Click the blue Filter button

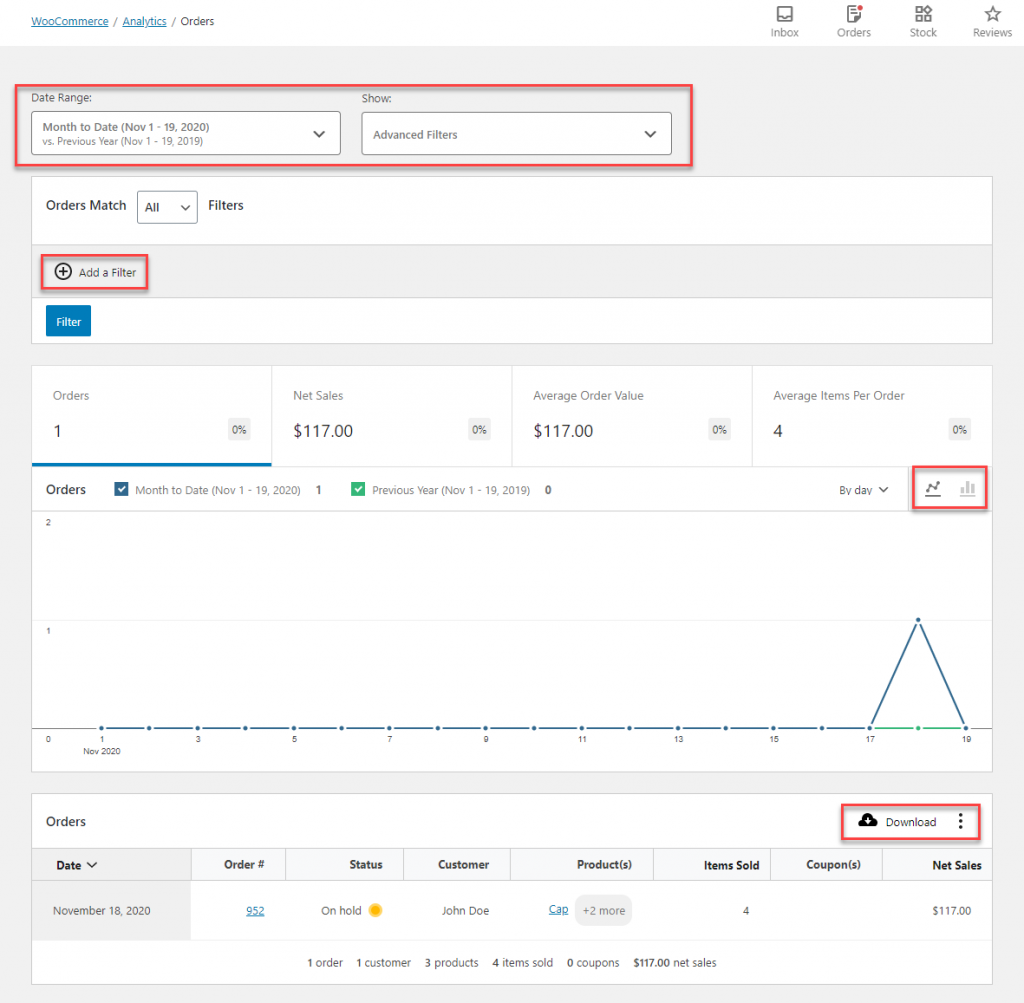[68, 321]
